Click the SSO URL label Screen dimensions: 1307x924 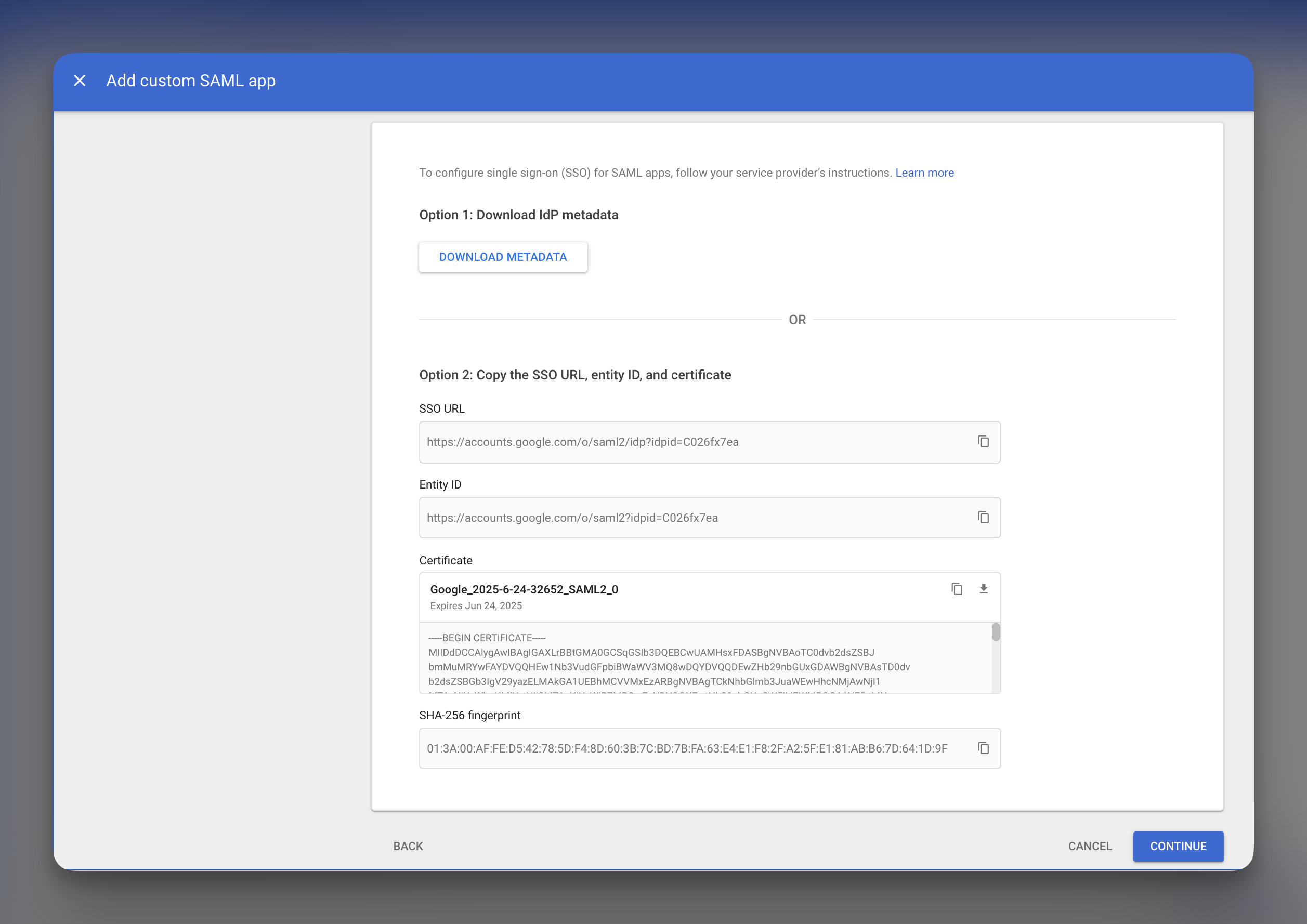tap(442, 408)
